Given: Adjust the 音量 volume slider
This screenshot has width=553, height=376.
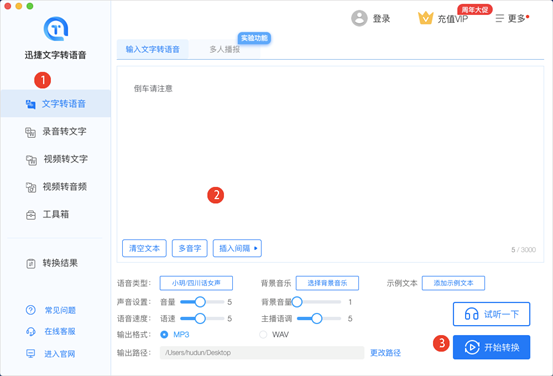Looking at the screenshot, I should point(202,302).
